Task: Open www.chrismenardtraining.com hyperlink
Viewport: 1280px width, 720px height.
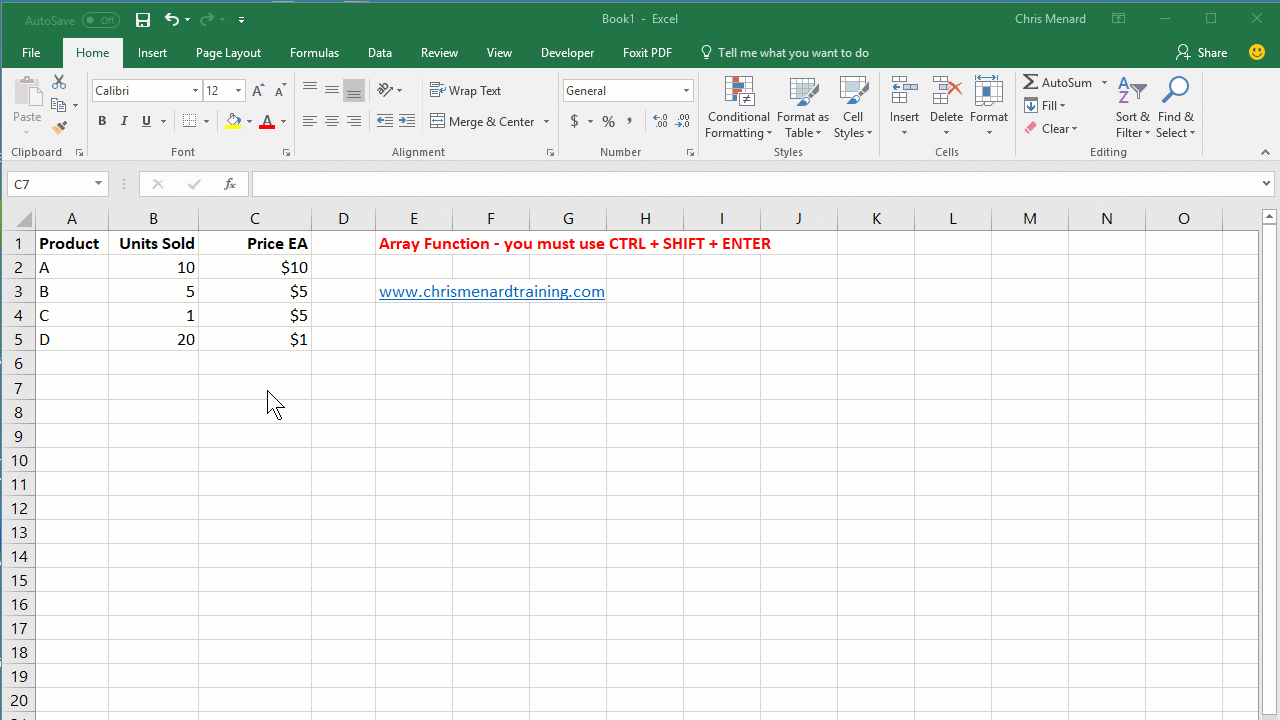Action: click(x=492, y=292)
